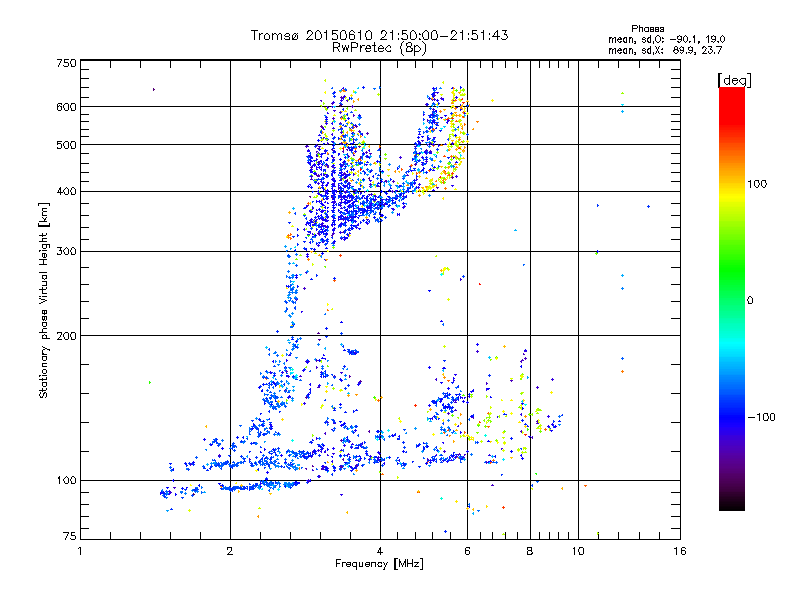Screen dimensions: 800x600
Task: Click the '300' y-axis tick label
Action: pyautogui.click(x=66, y=252)
